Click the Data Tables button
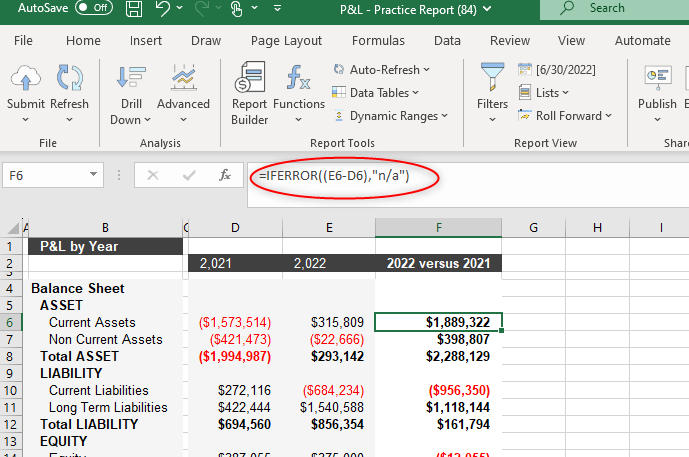Screen dimensions: 689x457 pyautogui.click(x=378, y=93)
